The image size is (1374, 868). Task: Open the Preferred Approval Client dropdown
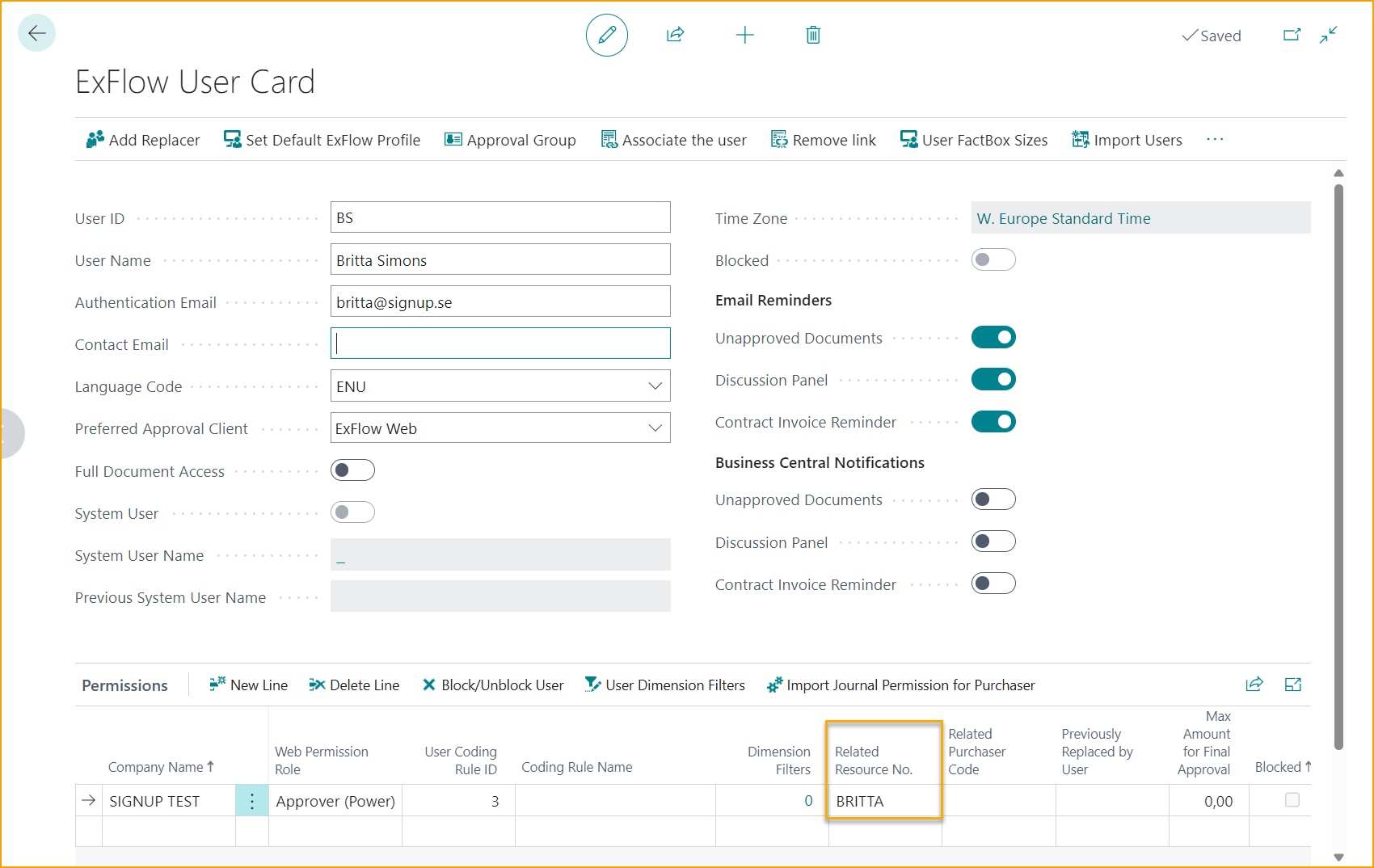(x=655, y=428)
